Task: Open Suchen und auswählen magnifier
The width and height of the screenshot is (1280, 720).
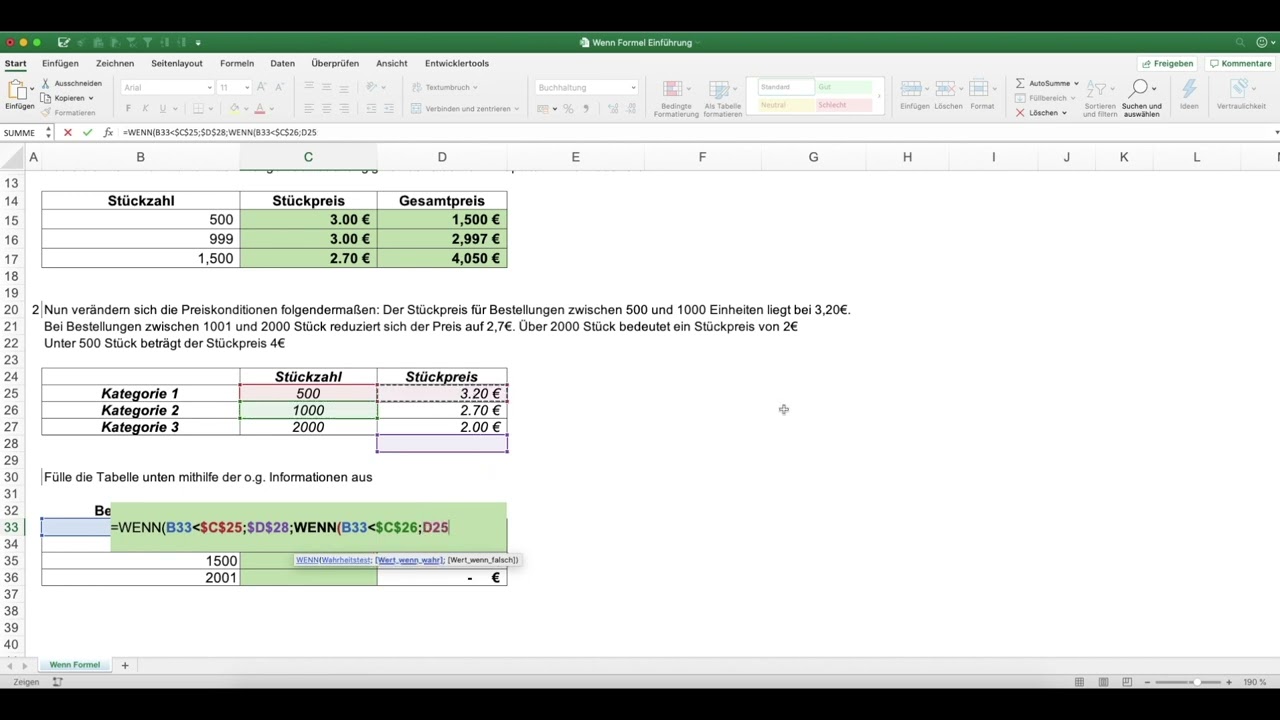Action: [1141, 98]
